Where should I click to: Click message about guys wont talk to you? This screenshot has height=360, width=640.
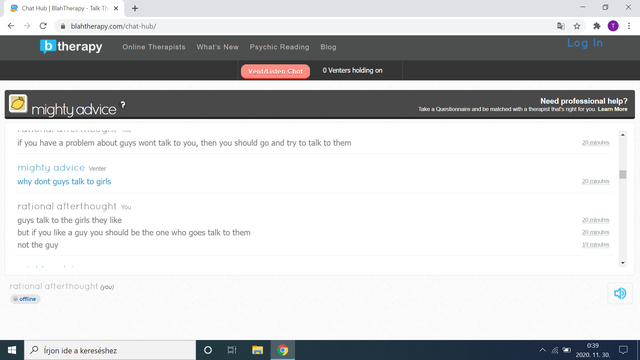point(184,143)
